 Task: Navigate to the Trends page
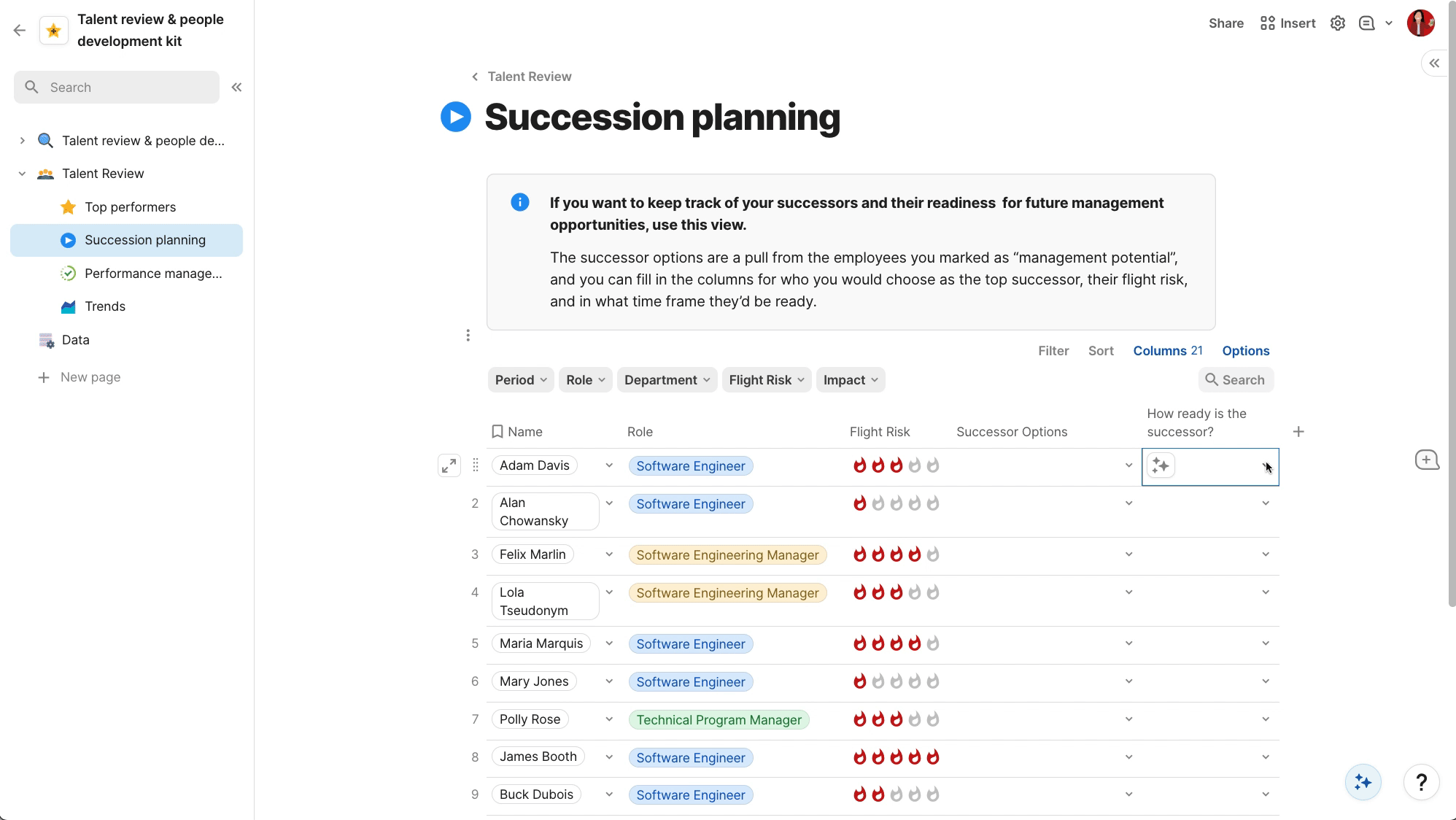pos(105,306)
